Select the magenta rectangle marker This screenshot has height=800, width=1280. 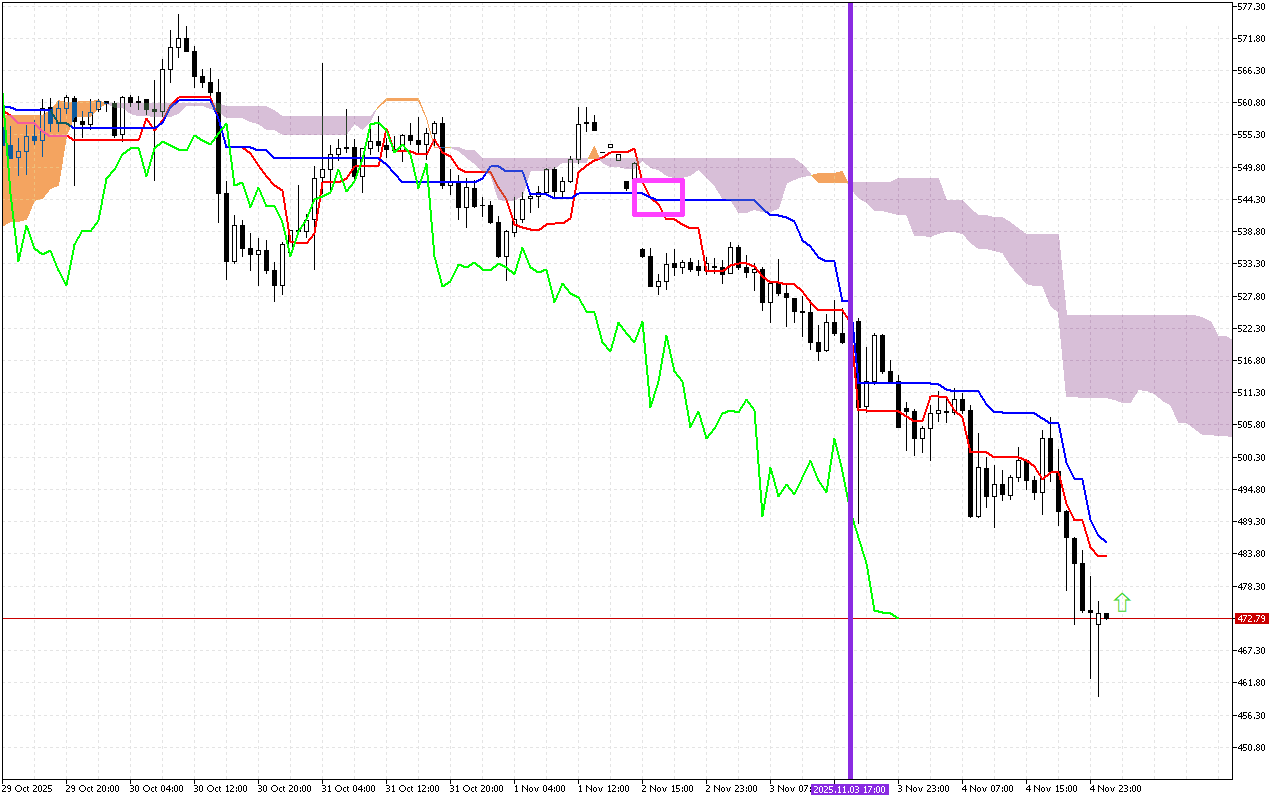658,197
